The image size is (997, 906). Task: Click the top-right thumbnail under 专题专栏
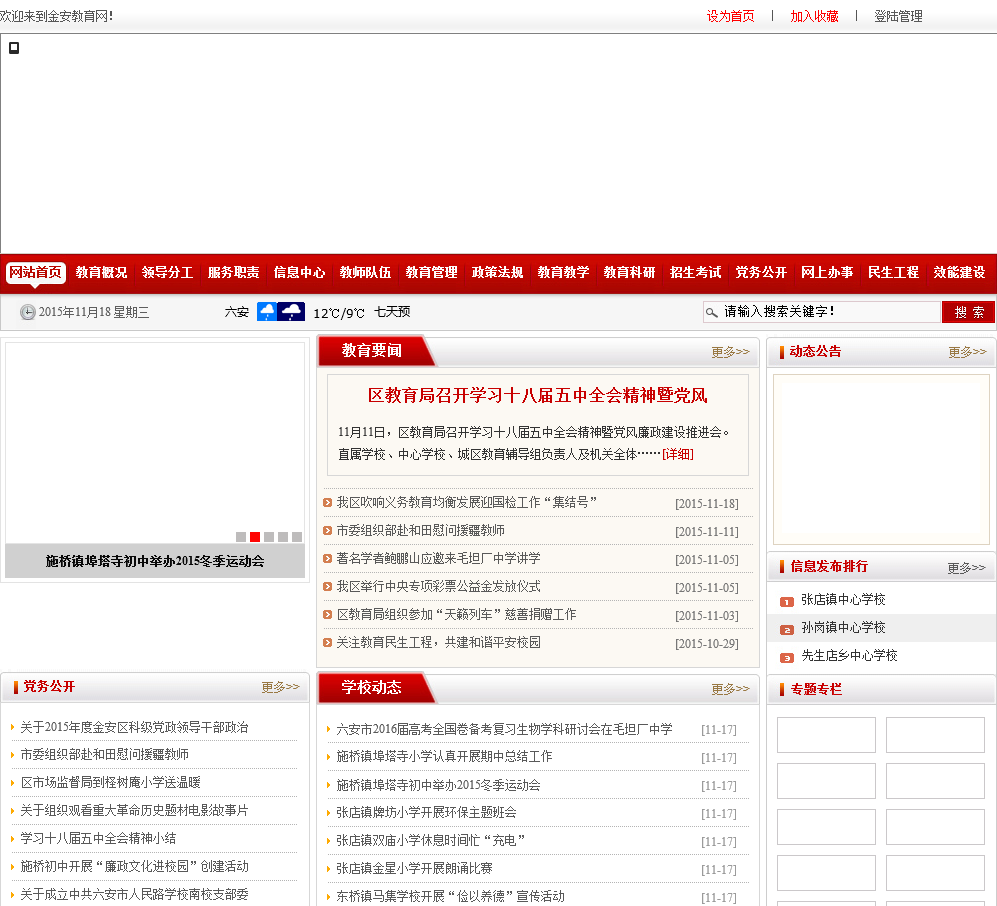coord(935,735)
